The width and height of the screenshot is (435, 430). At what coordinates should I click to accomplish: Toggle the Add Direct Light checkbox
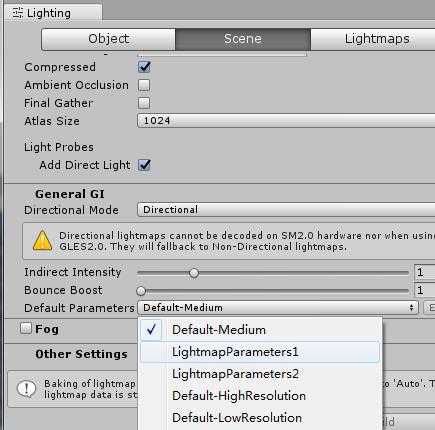144,165
